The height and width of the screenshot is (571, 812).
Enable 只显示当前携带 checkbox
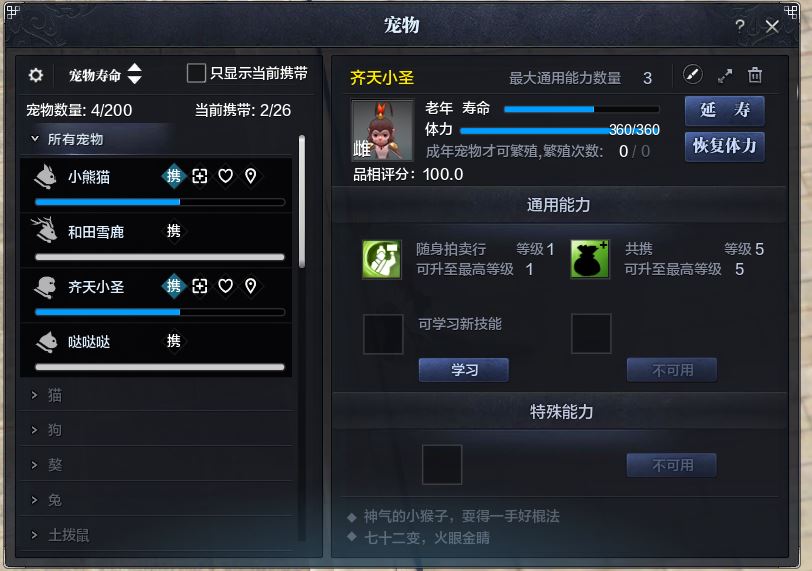196,73
